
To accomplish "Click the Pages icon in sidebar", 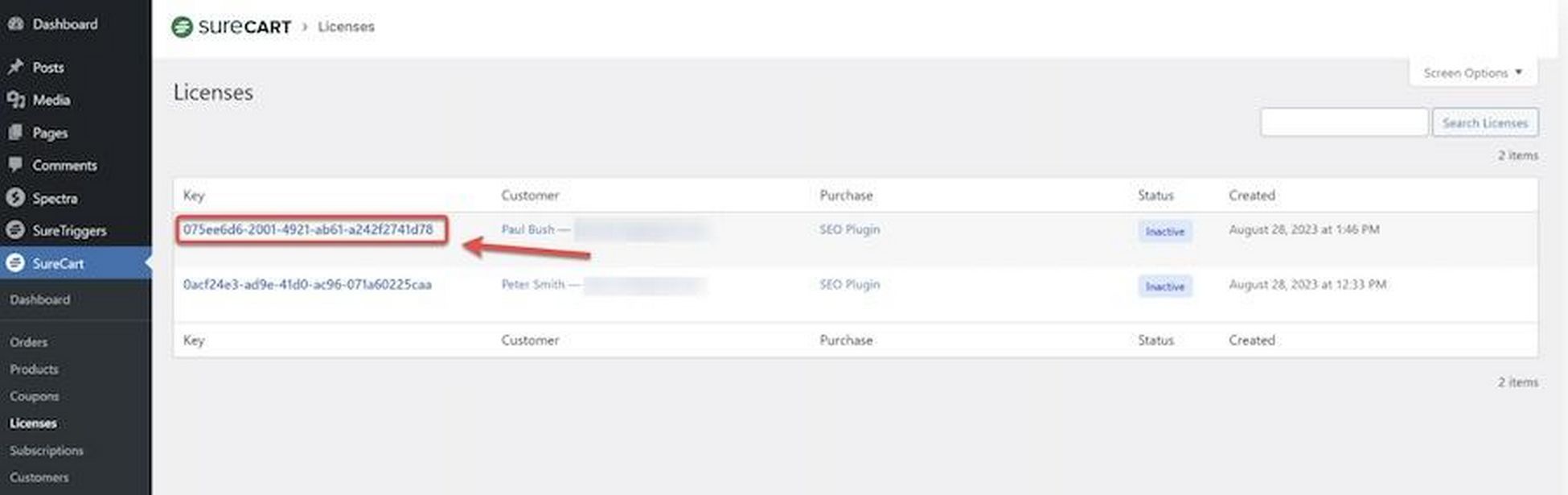I will click(x=15, y=133).
